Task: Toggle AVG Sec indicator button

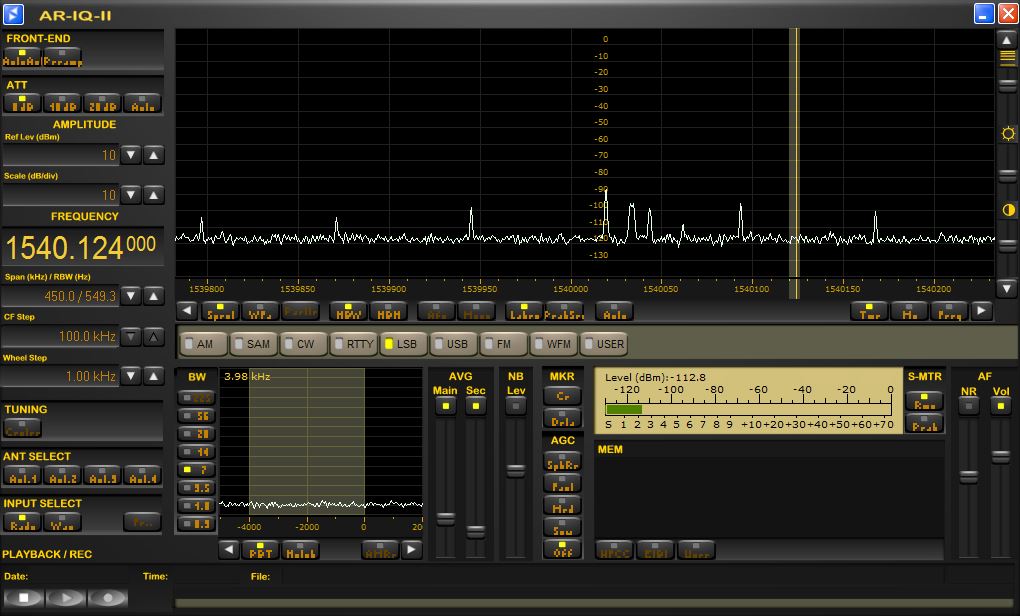Action: 476,406
